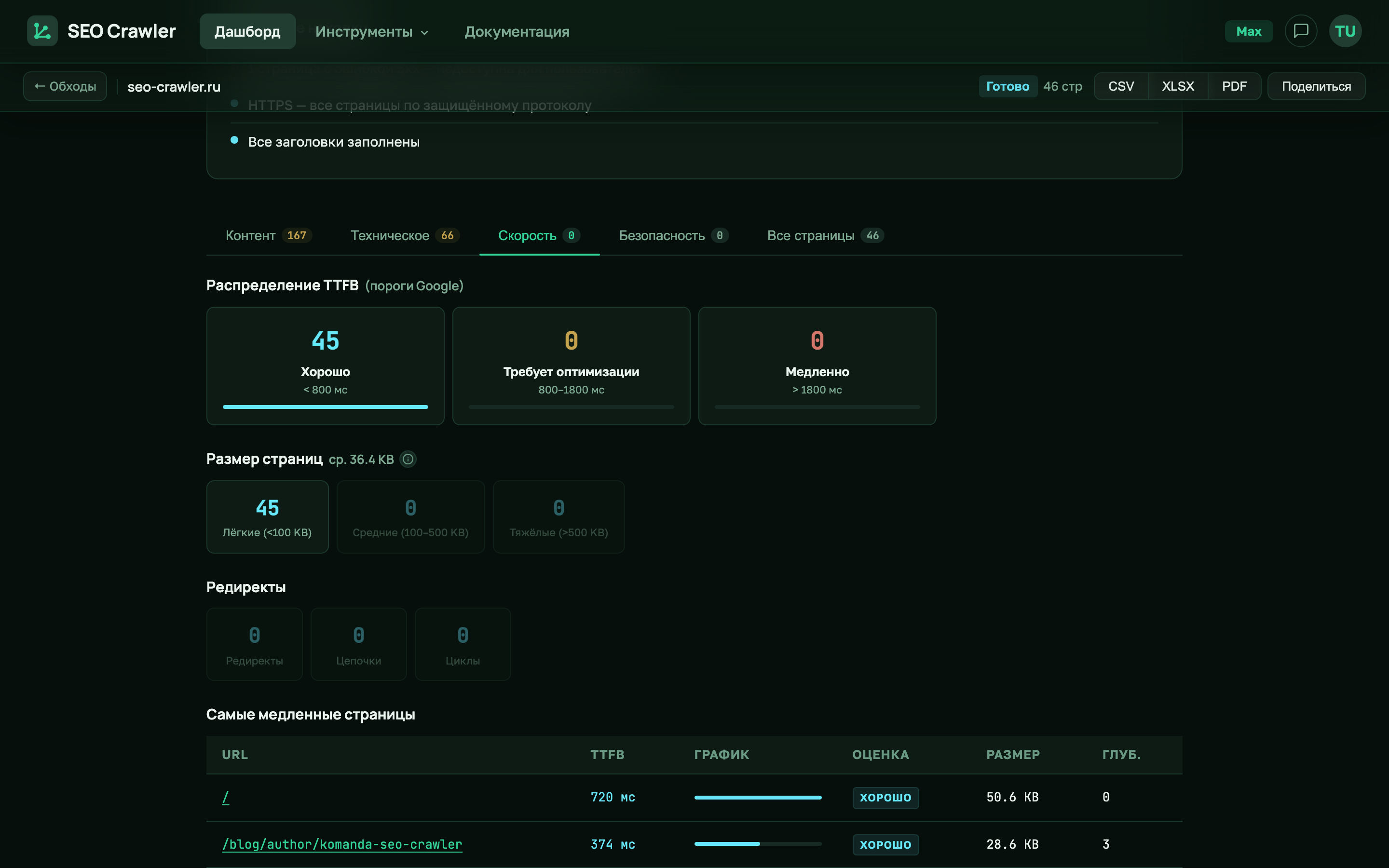
Task: Click the 720 мс value
Action: click(613, 797)
